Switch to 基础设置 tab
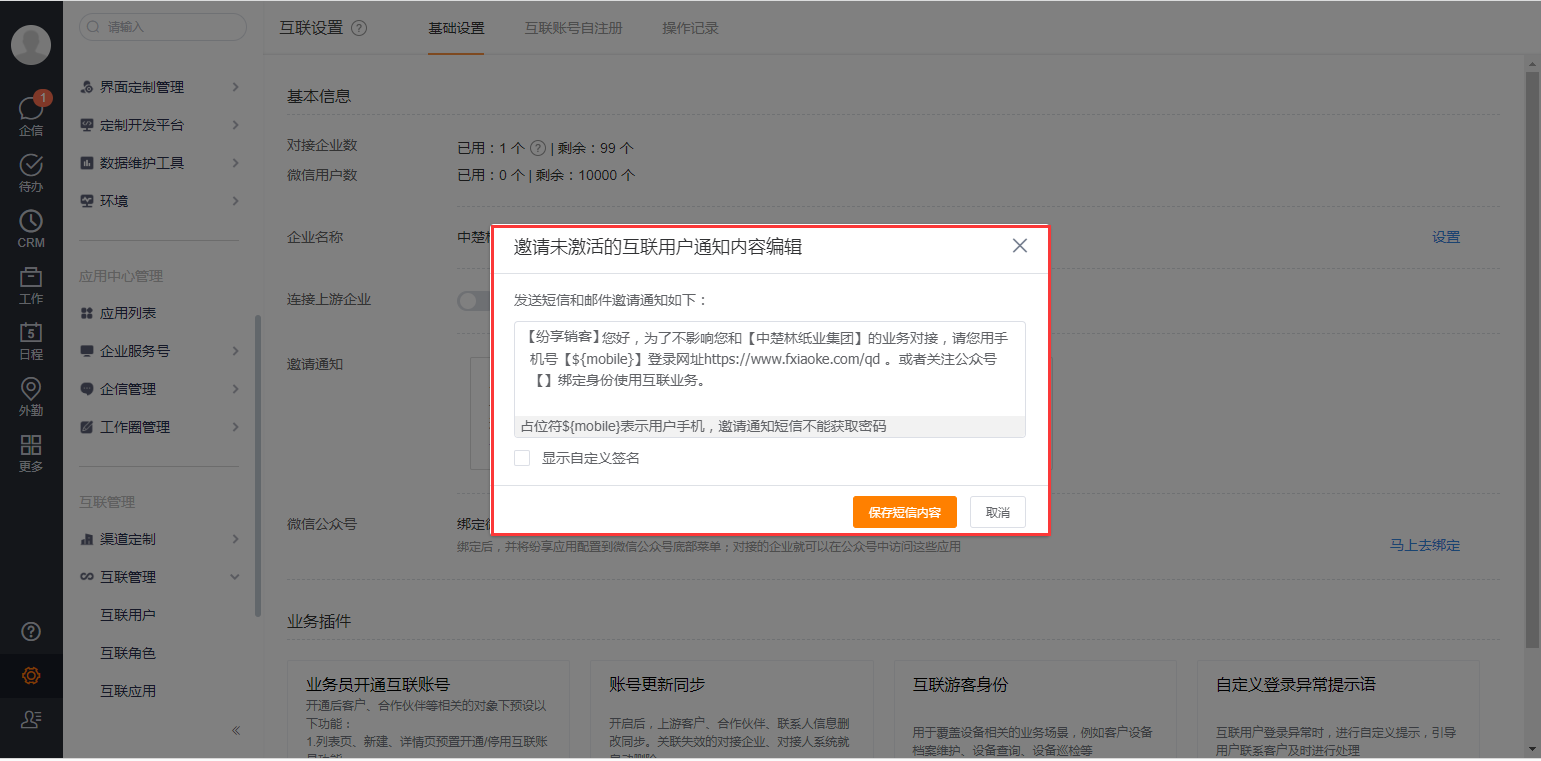Image resolution: width=1541 pixels, height=761 pixels. [456, 28]
